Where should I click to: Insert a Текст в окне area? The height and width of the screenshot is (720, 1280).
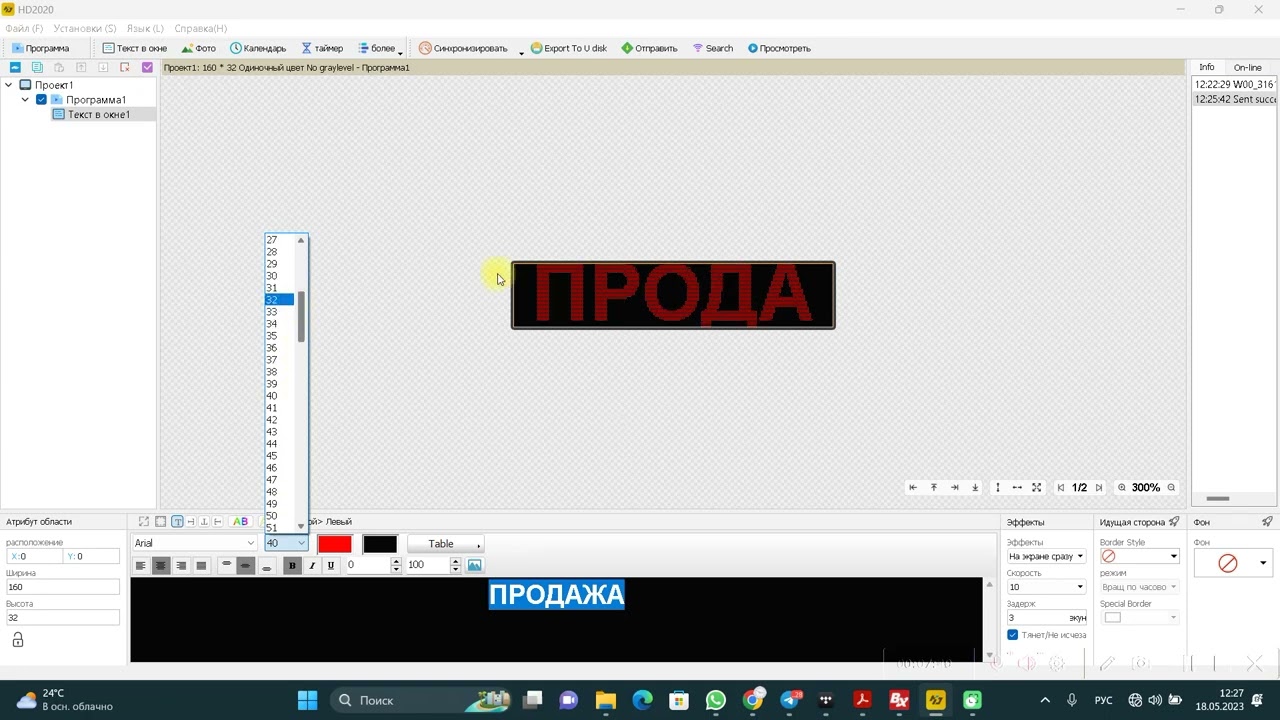point(135,48)
